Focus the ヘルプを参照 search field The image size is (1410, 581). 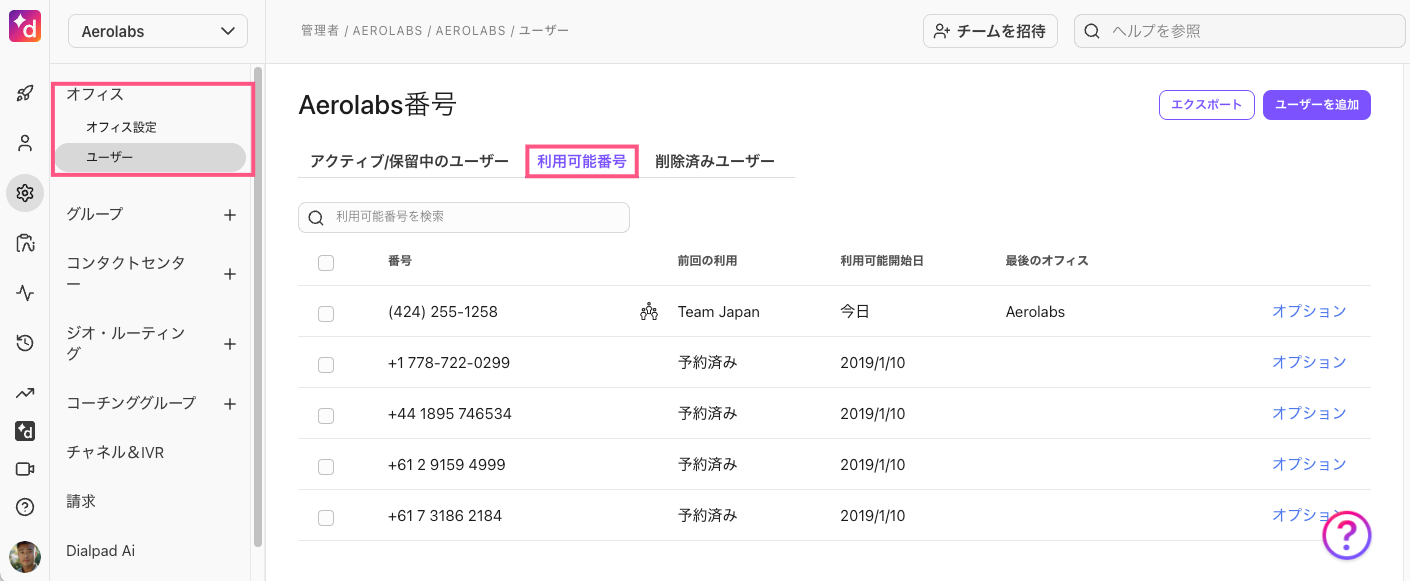(1239, 31)
